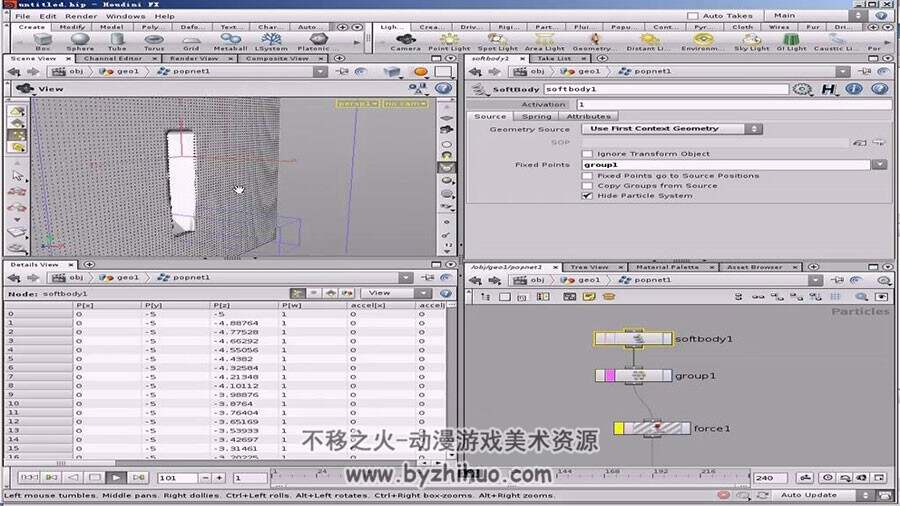The height and width of the screenshot is (506, 900).
Task: Add a Caustic Light from the shelf
Action: [833, 41]
